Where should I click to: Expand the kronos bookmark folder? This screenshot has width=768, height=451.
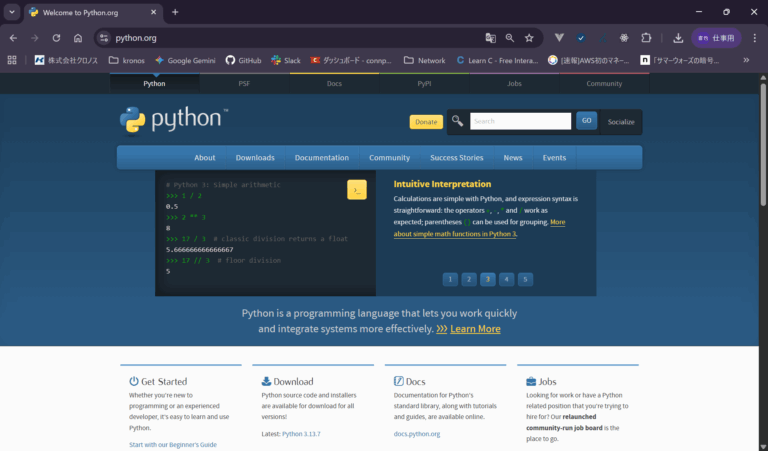tap(127, 60)
